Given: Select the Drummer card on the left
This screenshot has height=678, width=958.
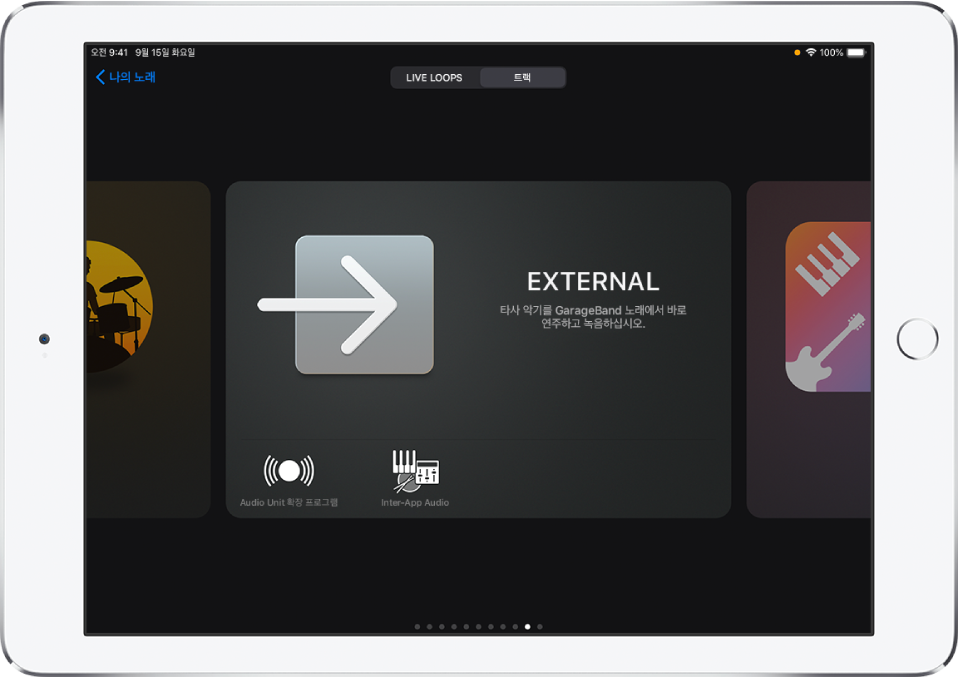Looking at the screenshot, I should [x=148, y=349].
